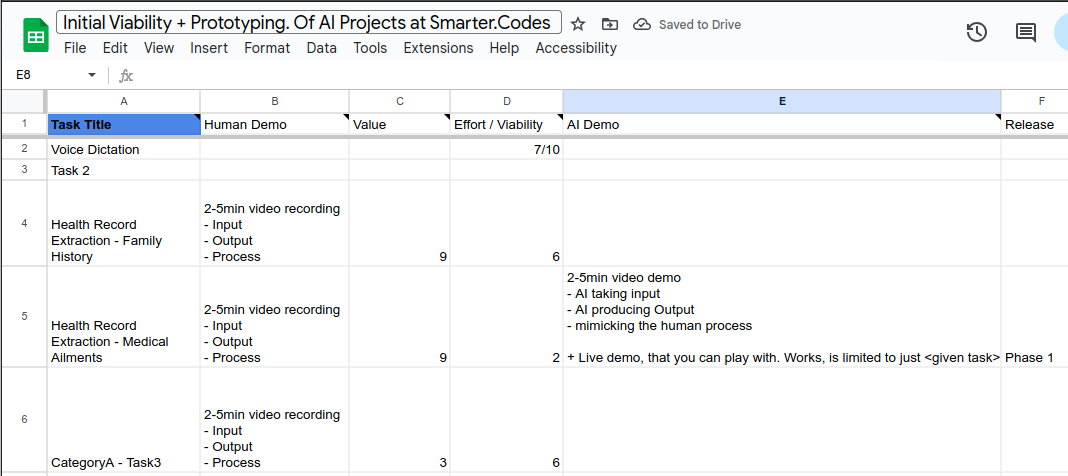Open the comments panel icon
The width and height of the screenshot is (1068, 476).
click(x=1026, y=32)
